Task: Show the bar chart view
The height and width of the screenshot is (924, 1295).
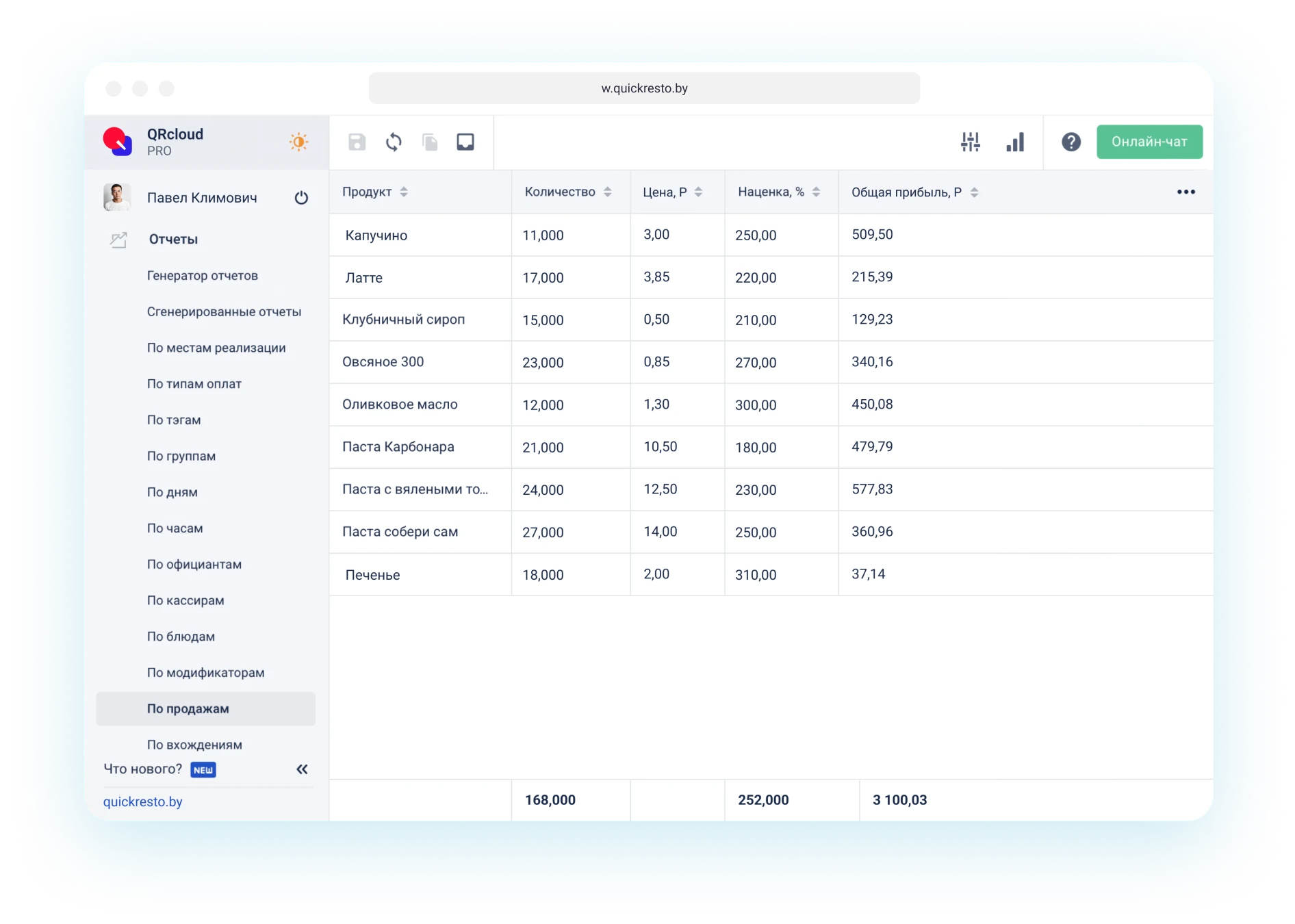Action: (x=1015, y=142)
